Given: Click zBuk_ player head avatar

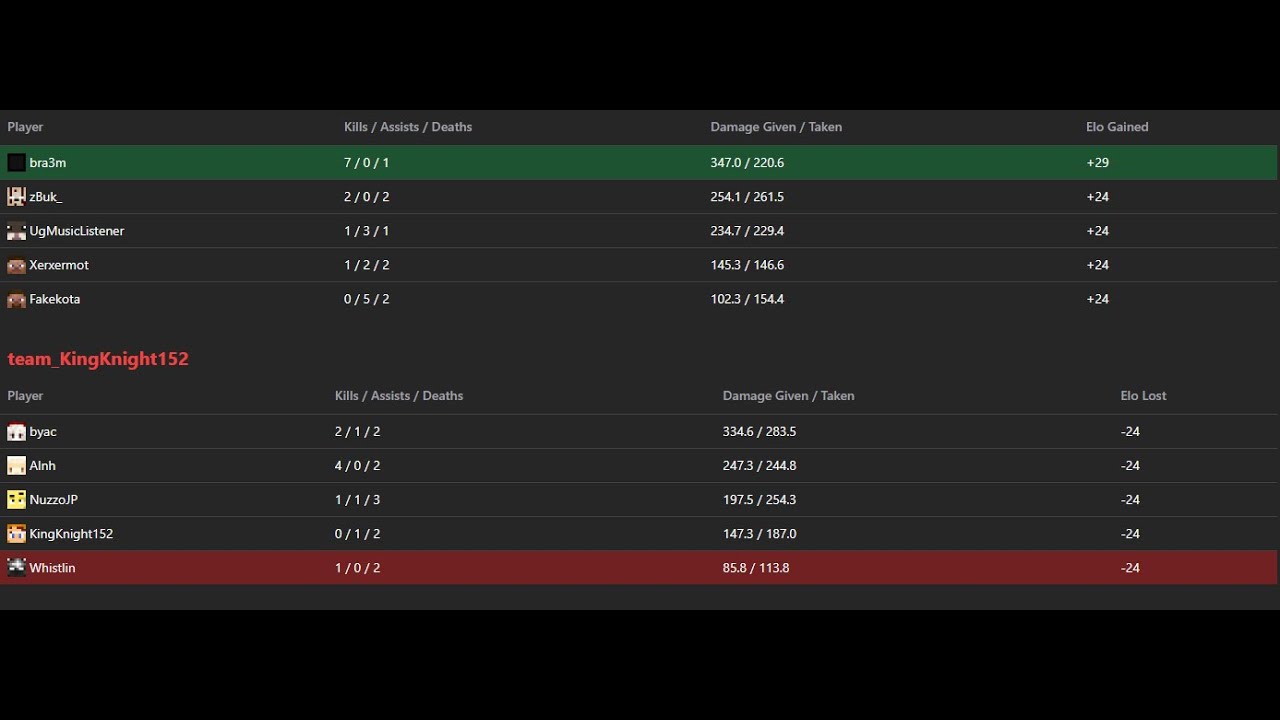Looking at the screenshot, I should tap(16, 197).
